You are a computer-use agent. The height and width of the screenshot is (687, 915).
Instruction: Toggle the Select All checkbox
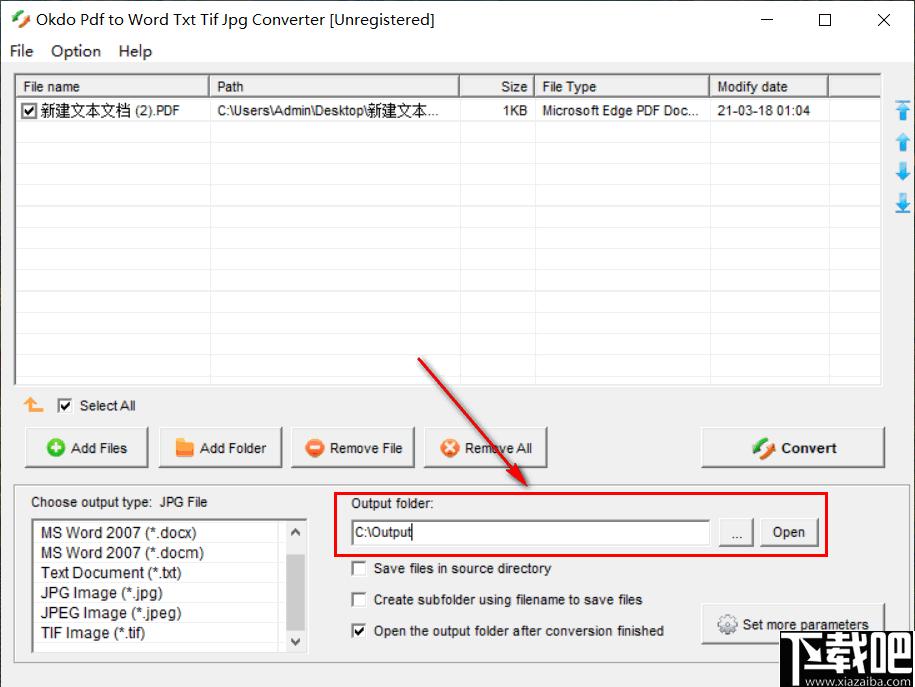pos(64,405)
